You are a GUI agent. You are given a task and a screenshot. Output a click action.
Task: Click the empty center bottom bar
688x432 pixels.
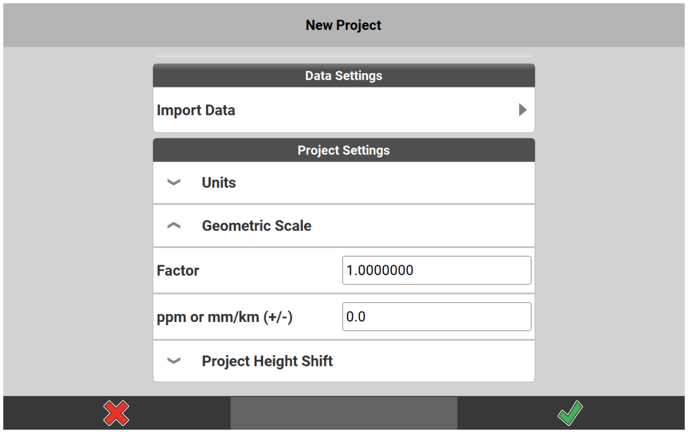point(343,413)
